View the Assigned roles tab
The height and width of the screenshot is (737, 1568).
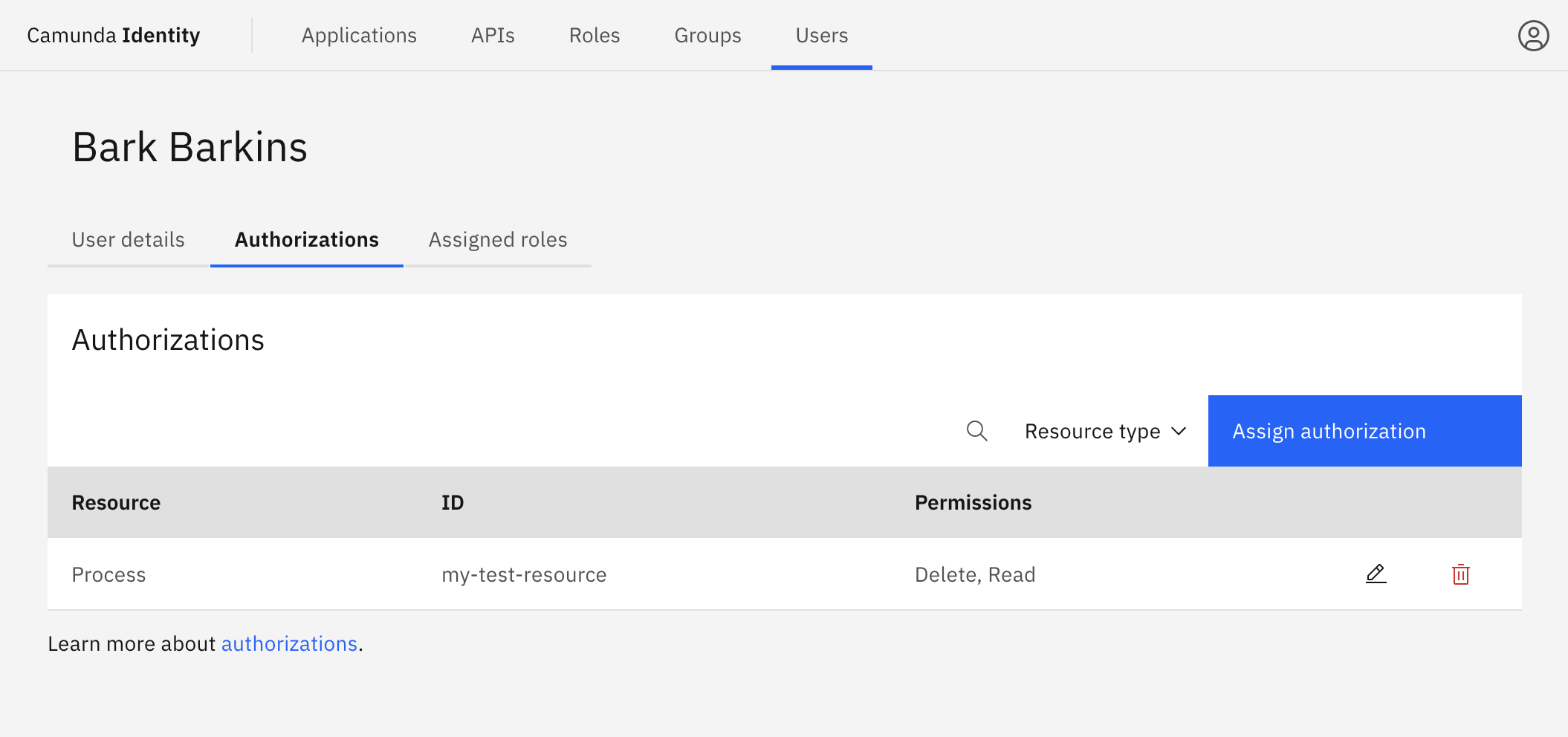click(497, 239)
